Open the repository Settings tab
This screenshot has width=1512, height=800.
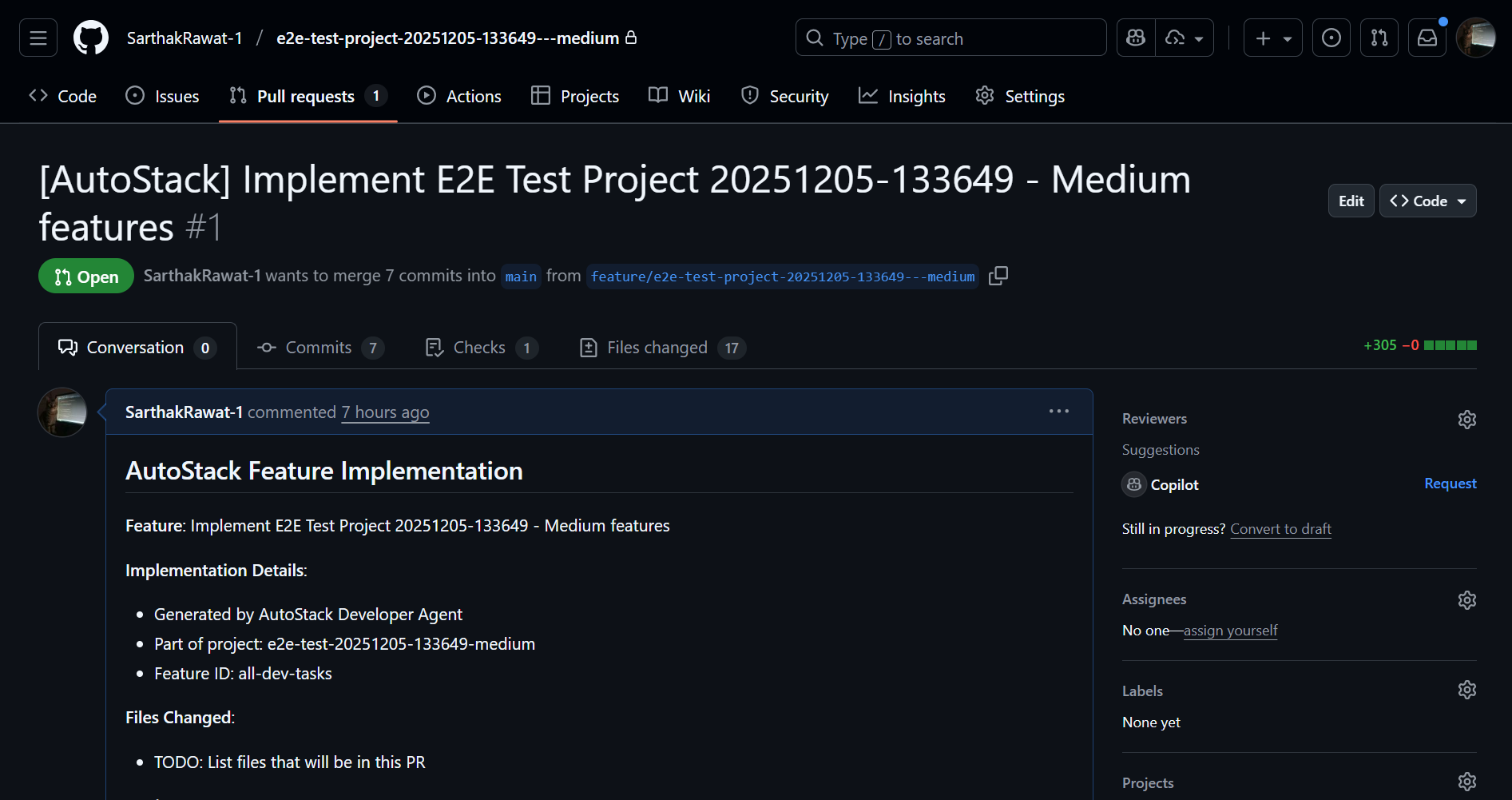(x=1020, y=96)
